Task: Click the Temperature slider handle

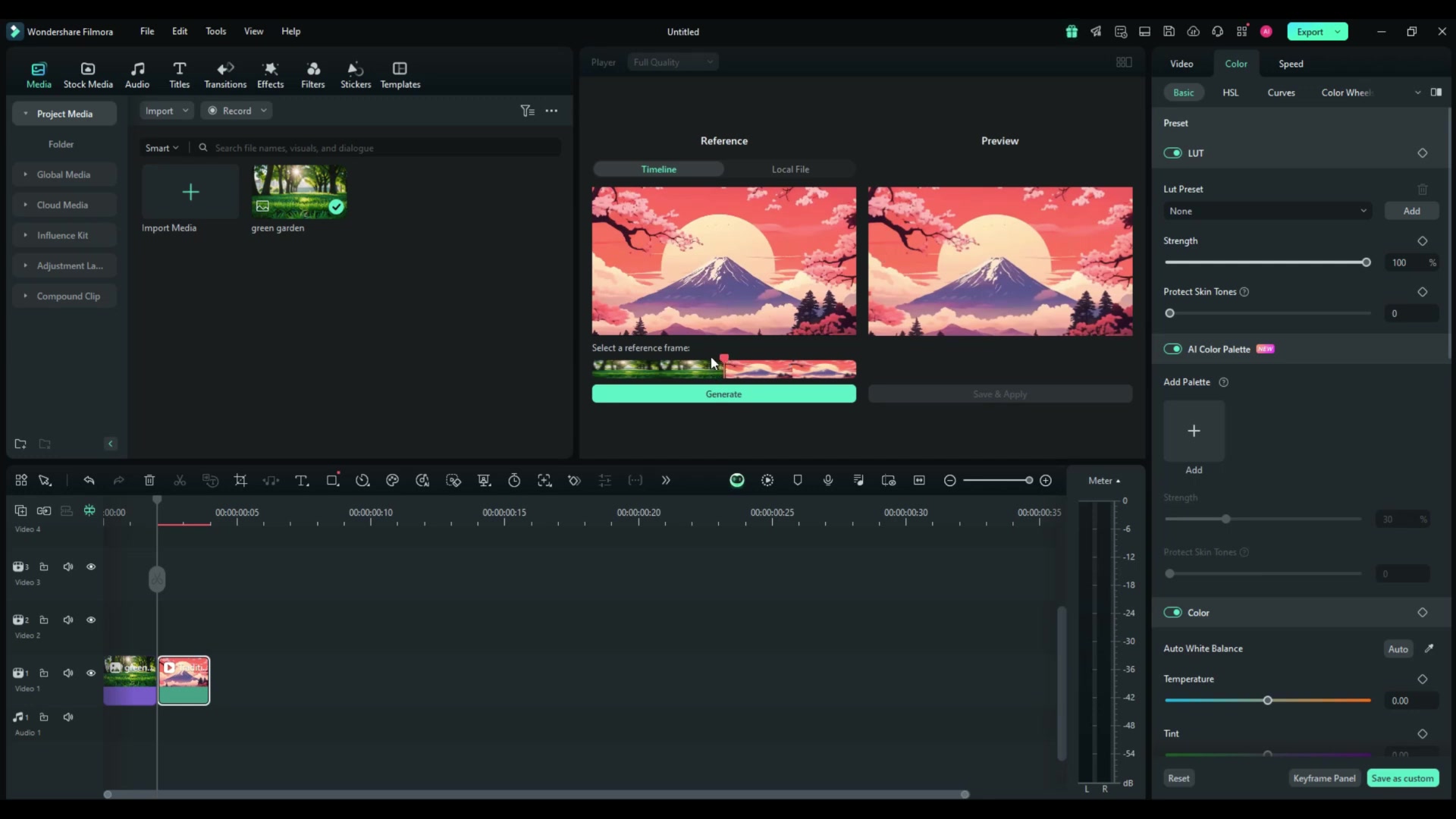Action: point(1267,701)
